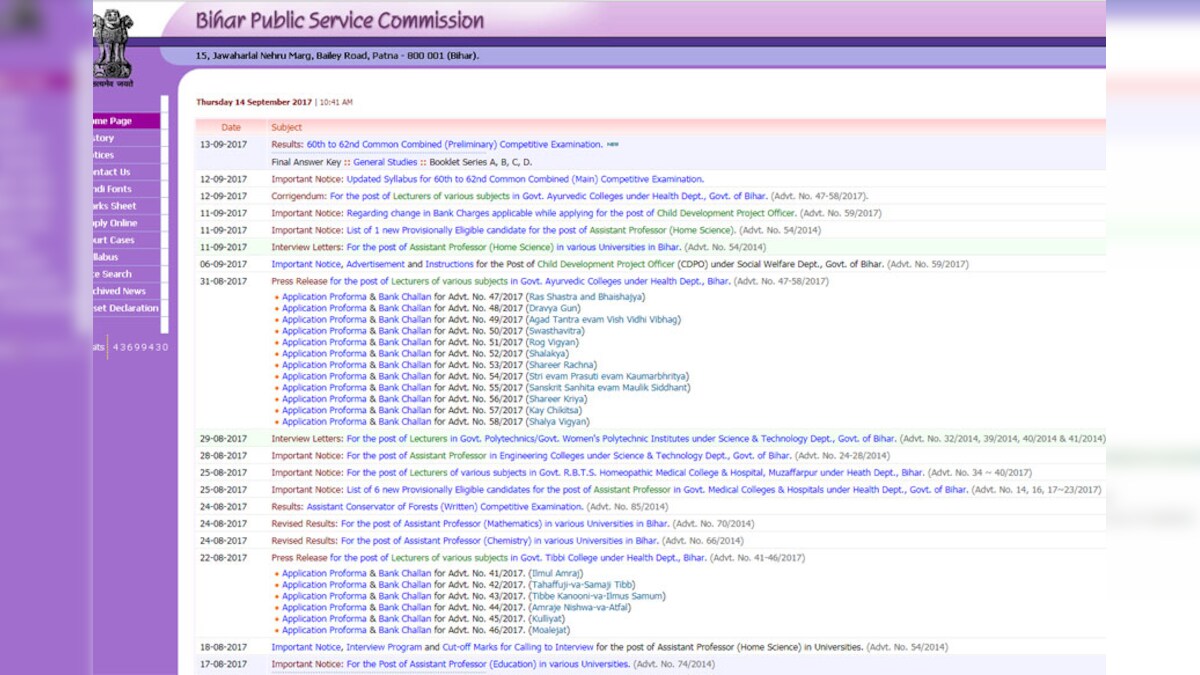Open Bank Challan for Advt. No. 58/2017

pos(405,422)
